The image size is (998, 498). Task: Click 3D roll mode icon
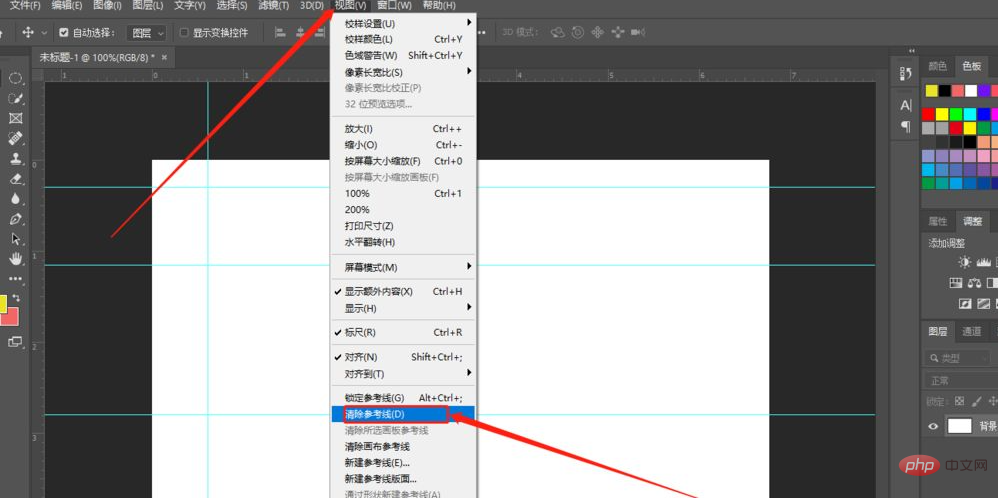tap(578, 32)
